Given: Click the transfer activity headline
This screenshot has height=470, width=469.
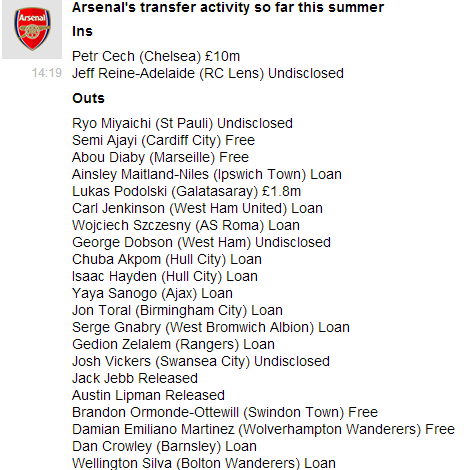Looking at the screenshot, I should tap(228, 7).
